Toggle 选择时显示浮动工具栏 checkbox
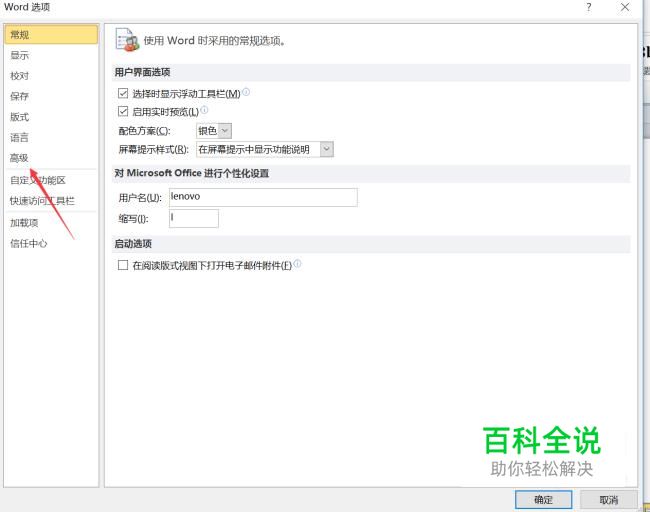This screenshot has width=650, height=512. 123,93
